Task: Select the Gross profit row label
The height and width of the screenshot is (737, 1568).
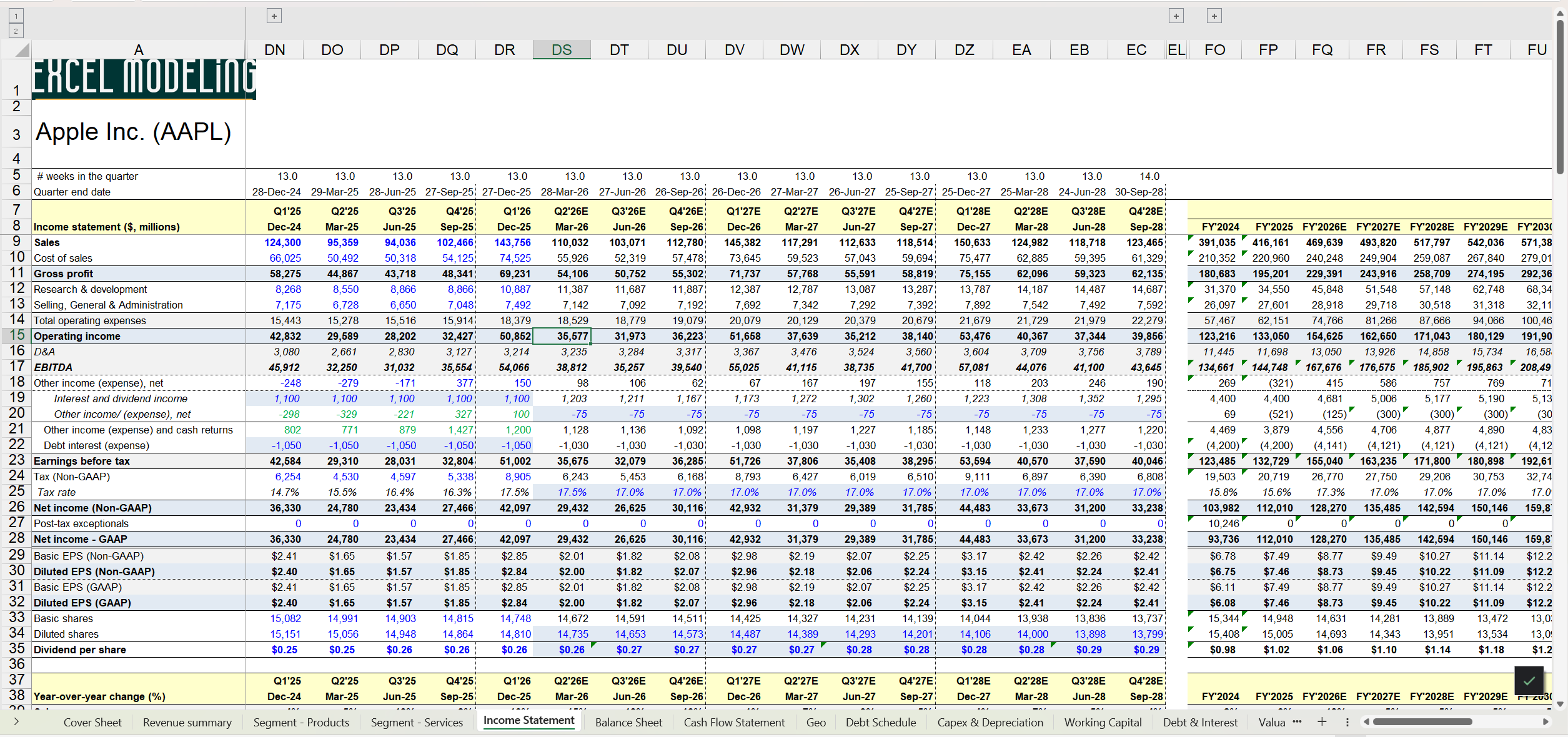Action: click(63, 274)
